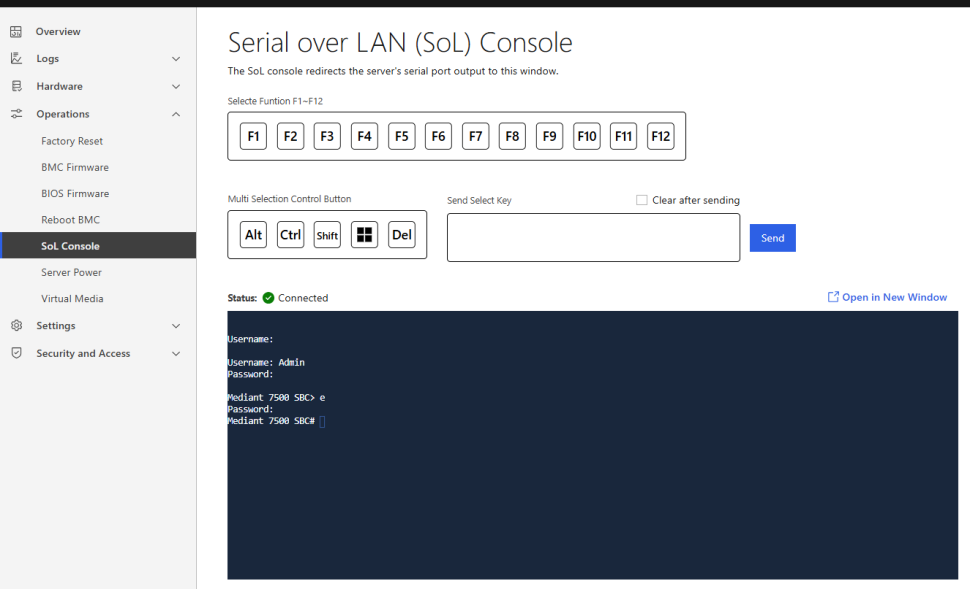Click the Settings label in sidebar
Viewport: 970px width, 589px height.
click(x=56, y=325)
